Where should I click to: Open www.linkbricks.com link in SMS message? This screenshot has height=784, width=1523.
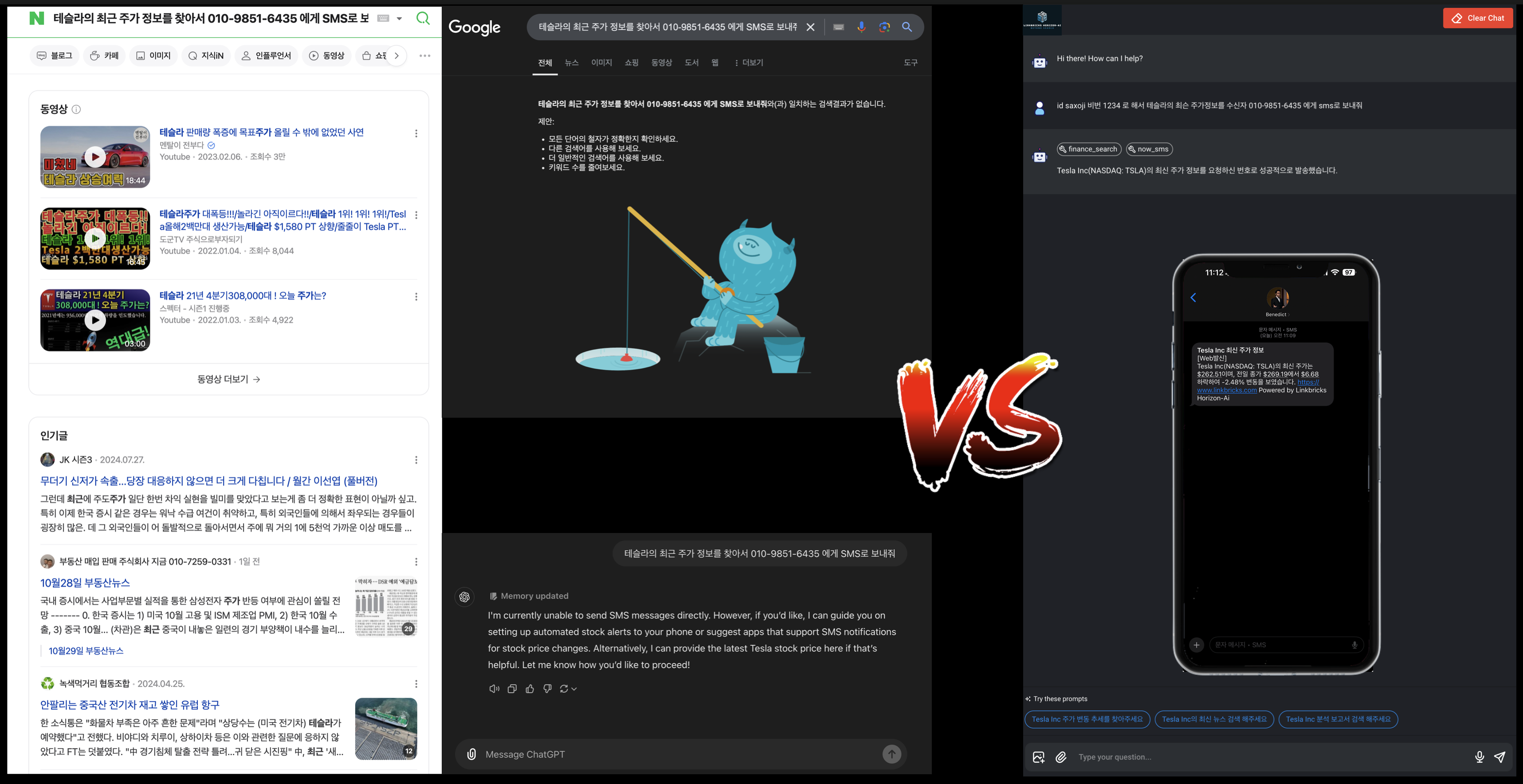pyautogui.click(x=1227, y=390)
